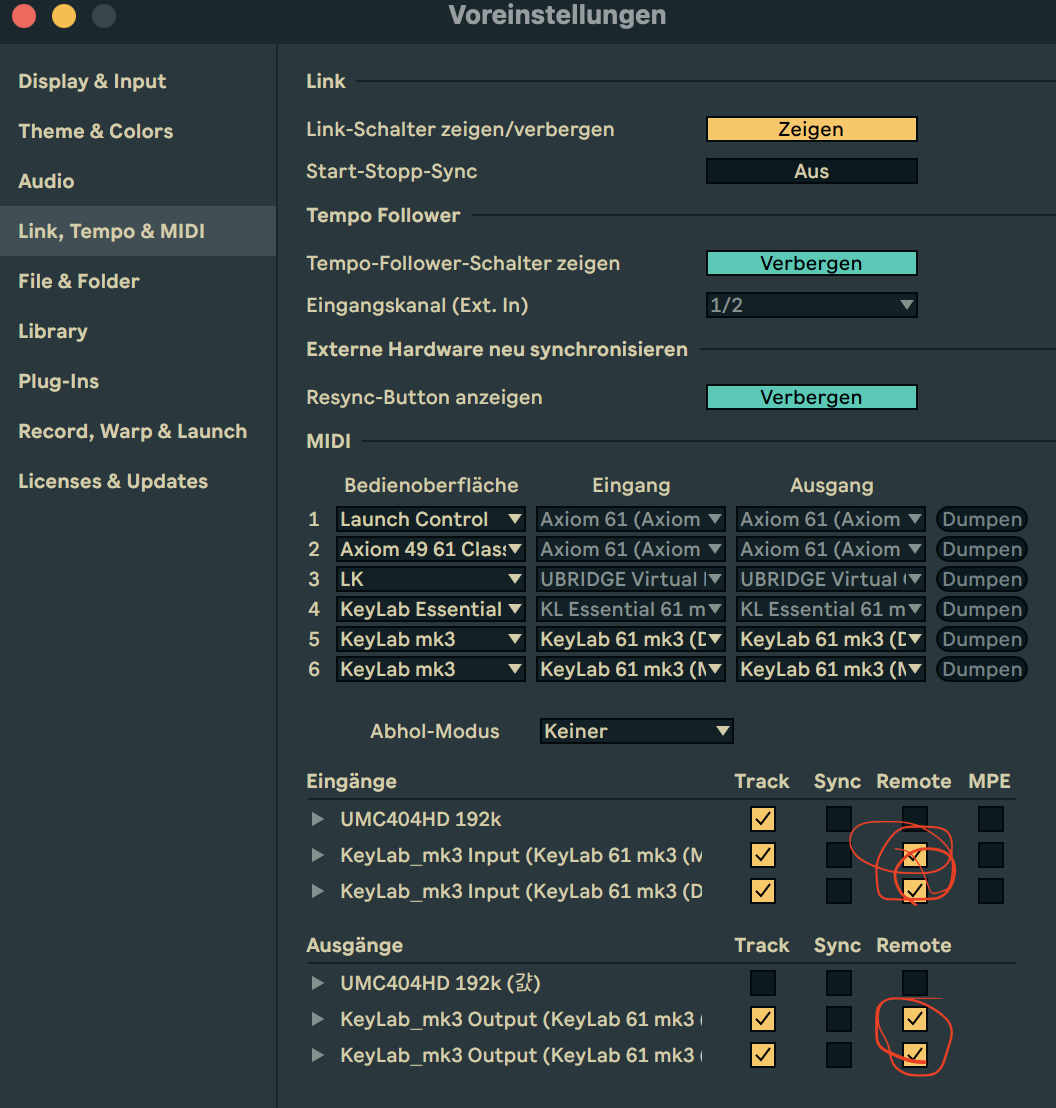Expand last KeyLab_mk3 Output entry

317,1055
